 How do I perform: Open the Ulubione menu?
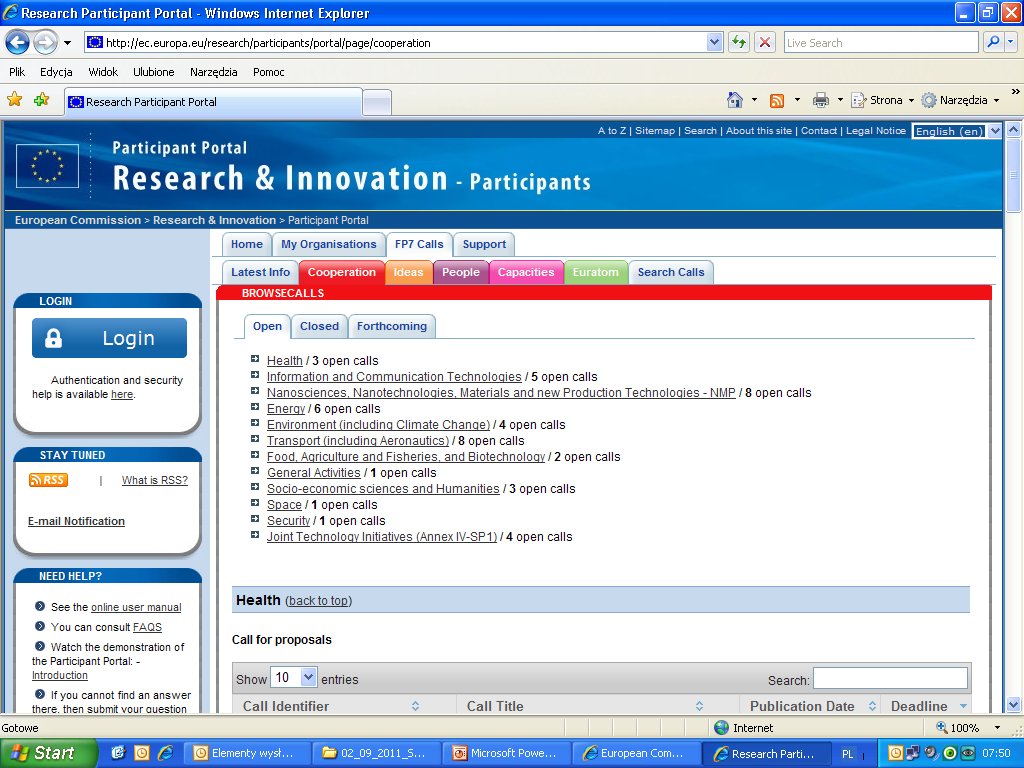point(153,72)
